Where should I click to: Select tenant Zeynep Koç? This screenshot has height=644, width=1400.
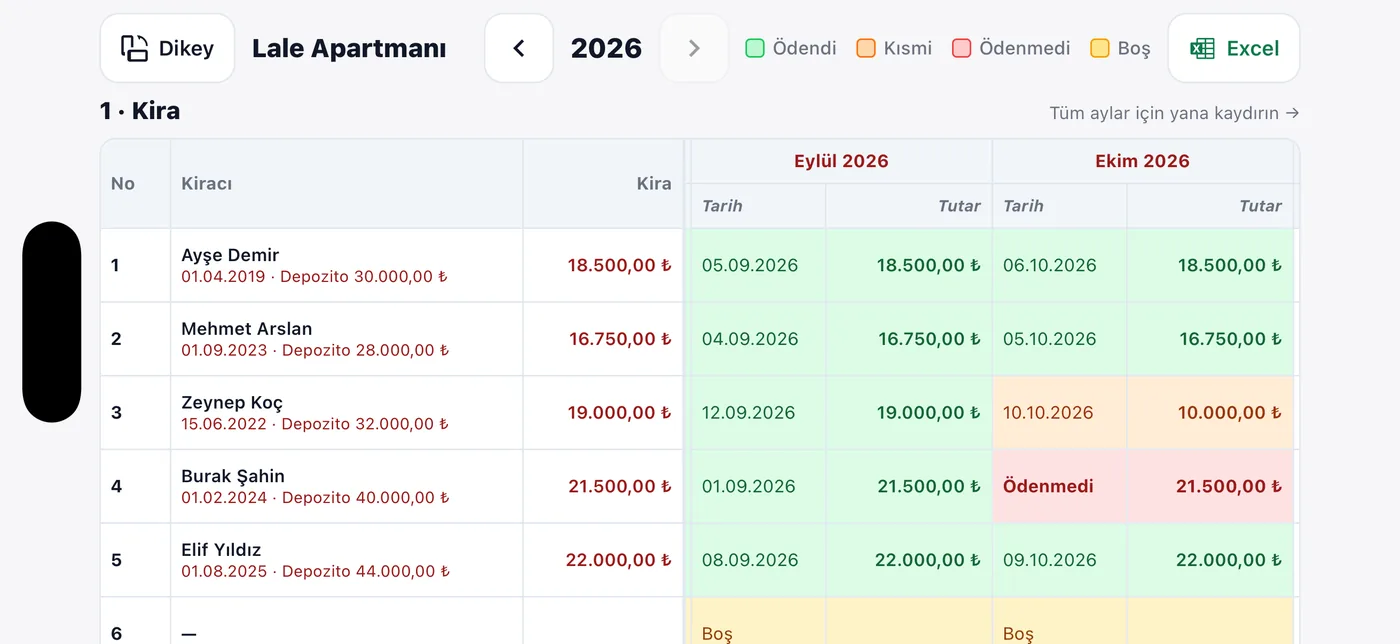click(x=232, y=402)
